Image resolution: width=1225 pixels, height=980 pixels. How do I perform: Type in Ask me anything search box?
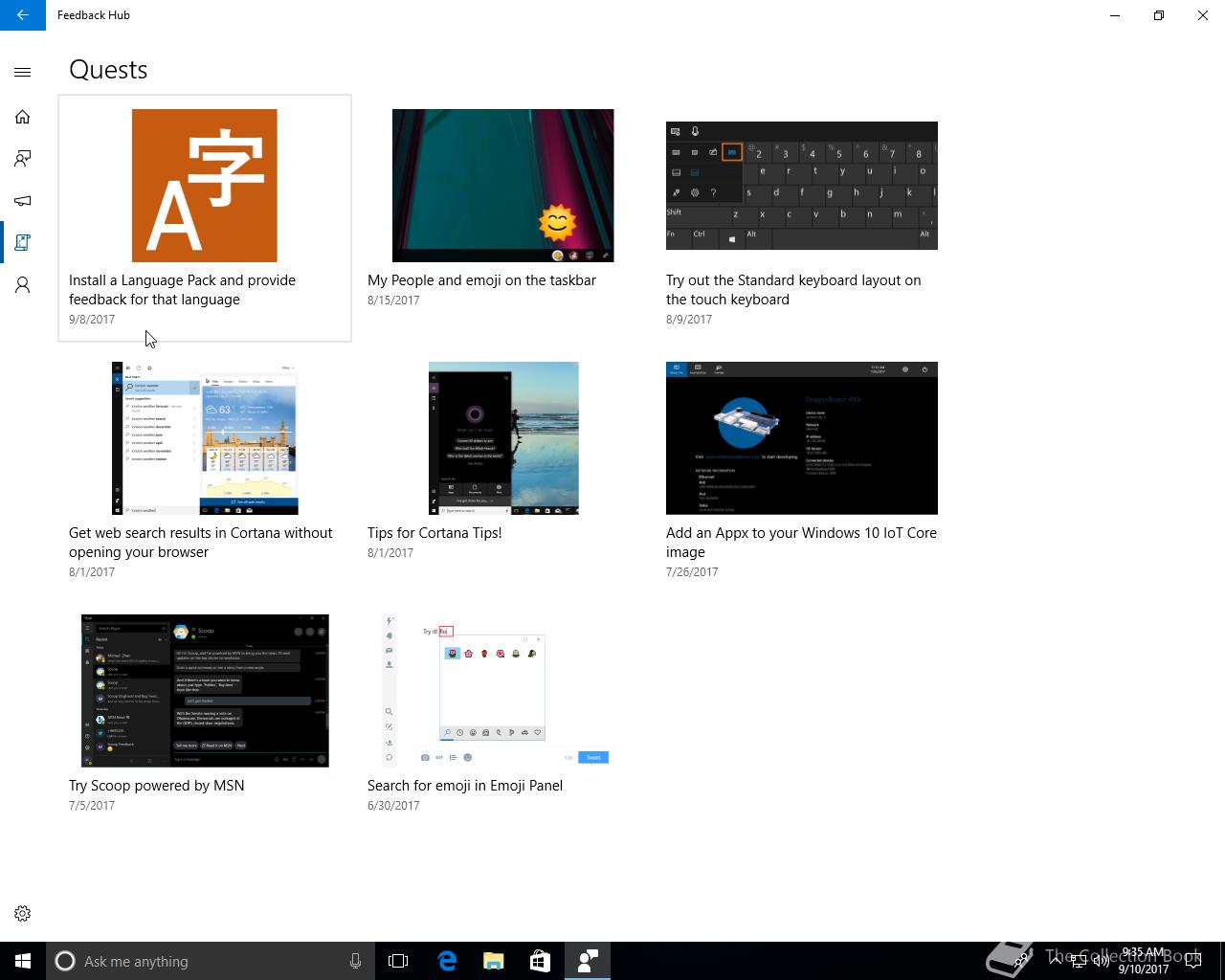click(x=211, y=961)
